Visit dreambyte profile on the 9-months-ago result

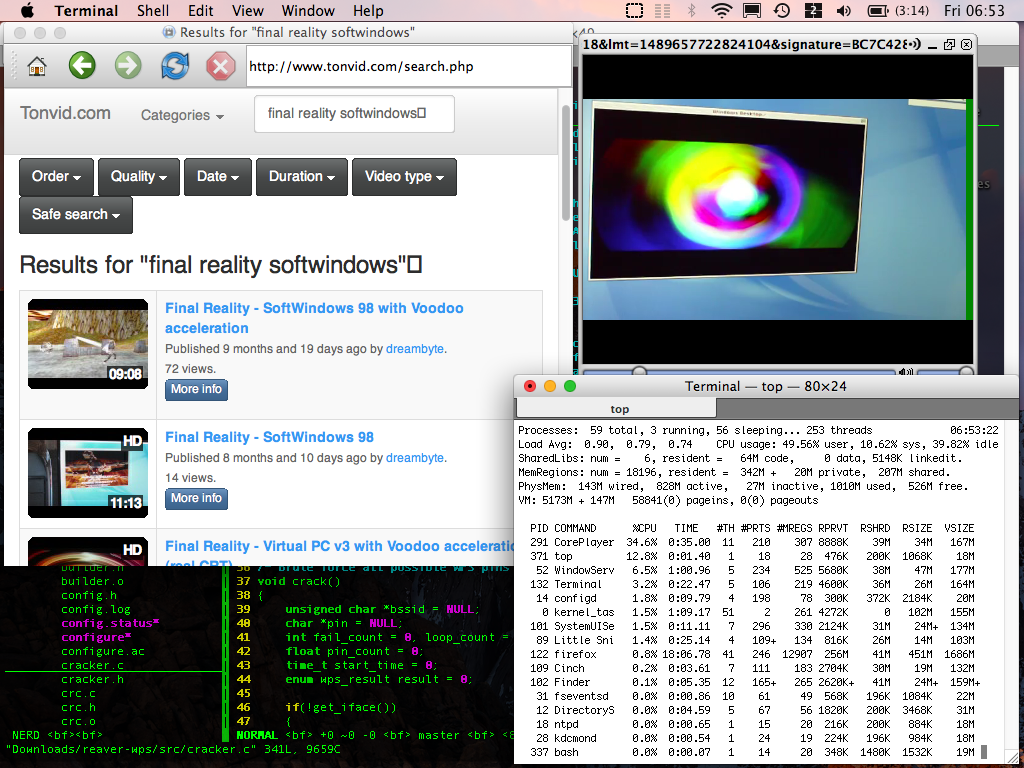pos(415,349)
